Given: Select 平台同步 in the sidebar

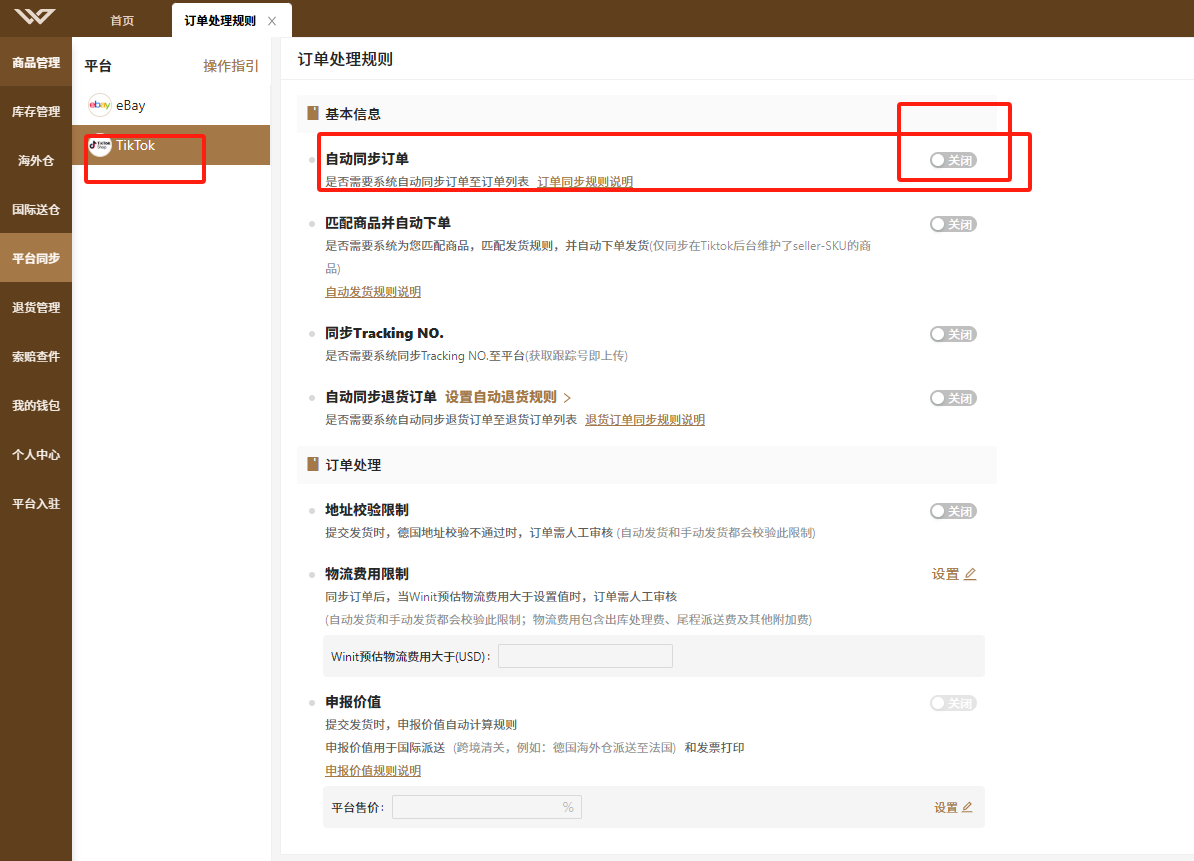Looking at the screenshot, I should click(36, 258).
